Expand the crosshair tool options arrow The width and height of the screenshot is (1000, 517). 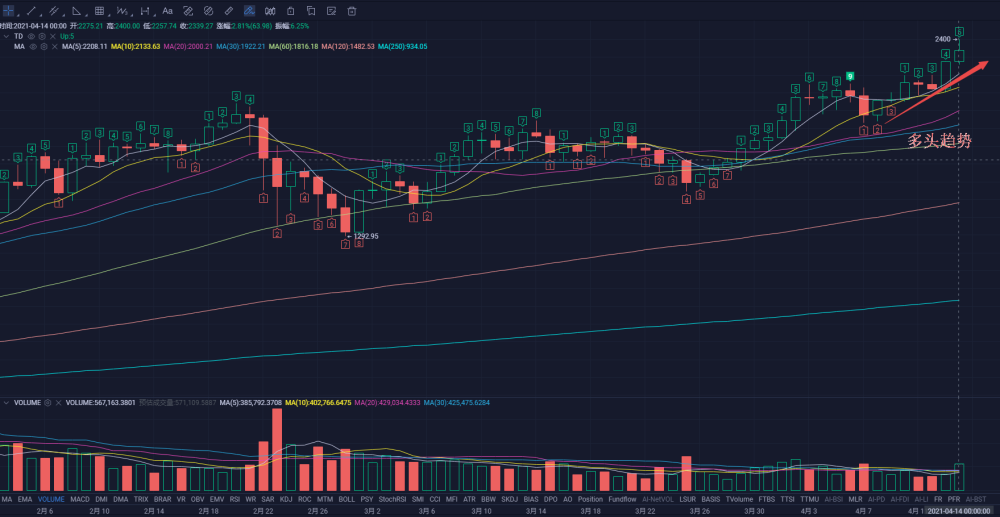[x=18, y=15]
